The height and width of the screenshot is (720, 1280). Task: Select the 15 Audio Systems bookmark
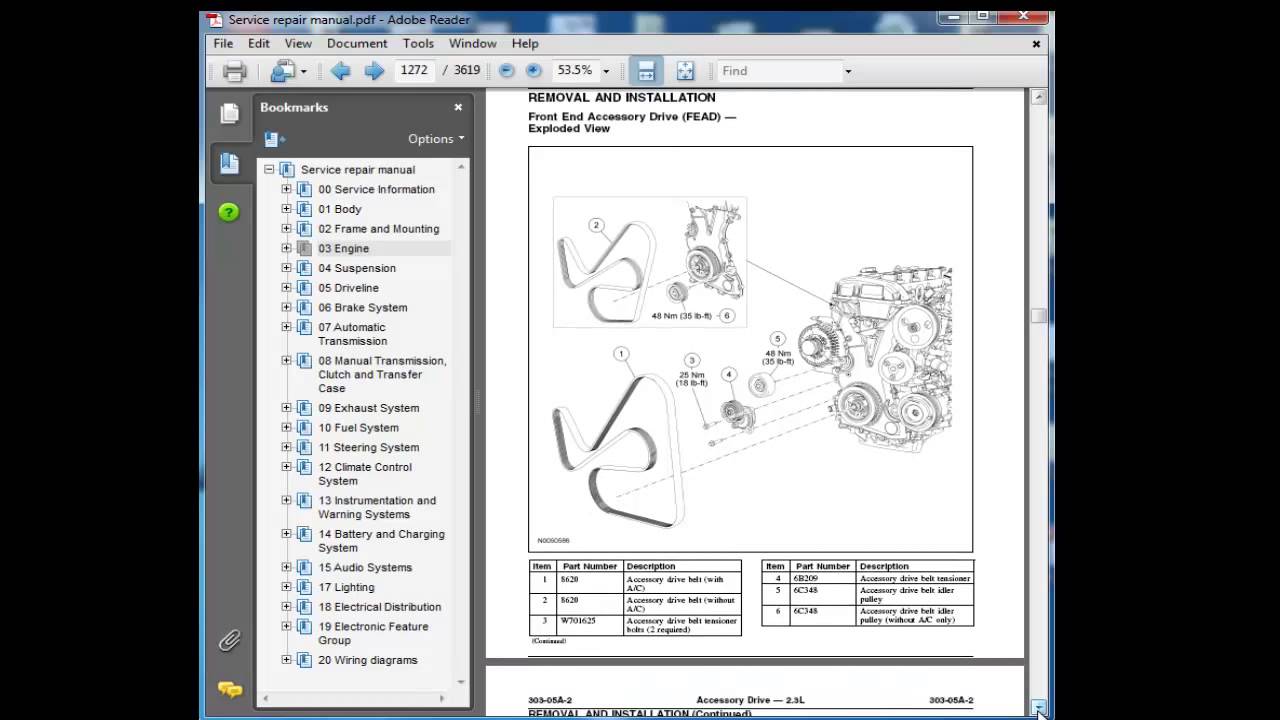click(365, 568)
